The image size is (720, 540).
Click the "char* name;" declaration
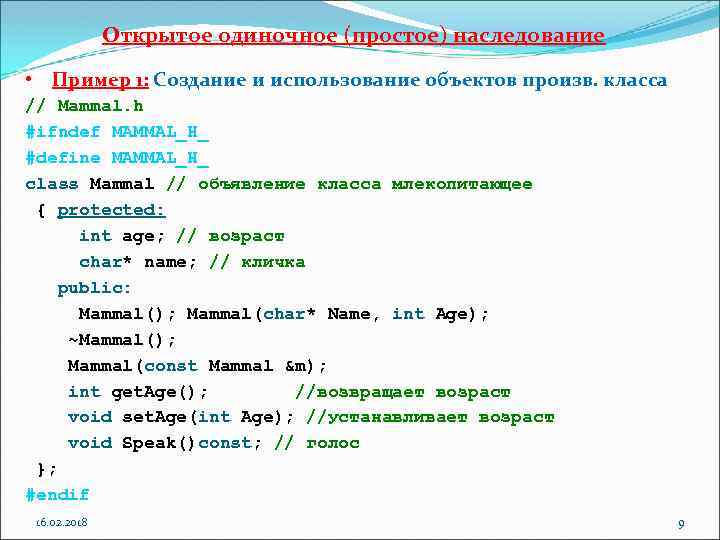[138, 262]
